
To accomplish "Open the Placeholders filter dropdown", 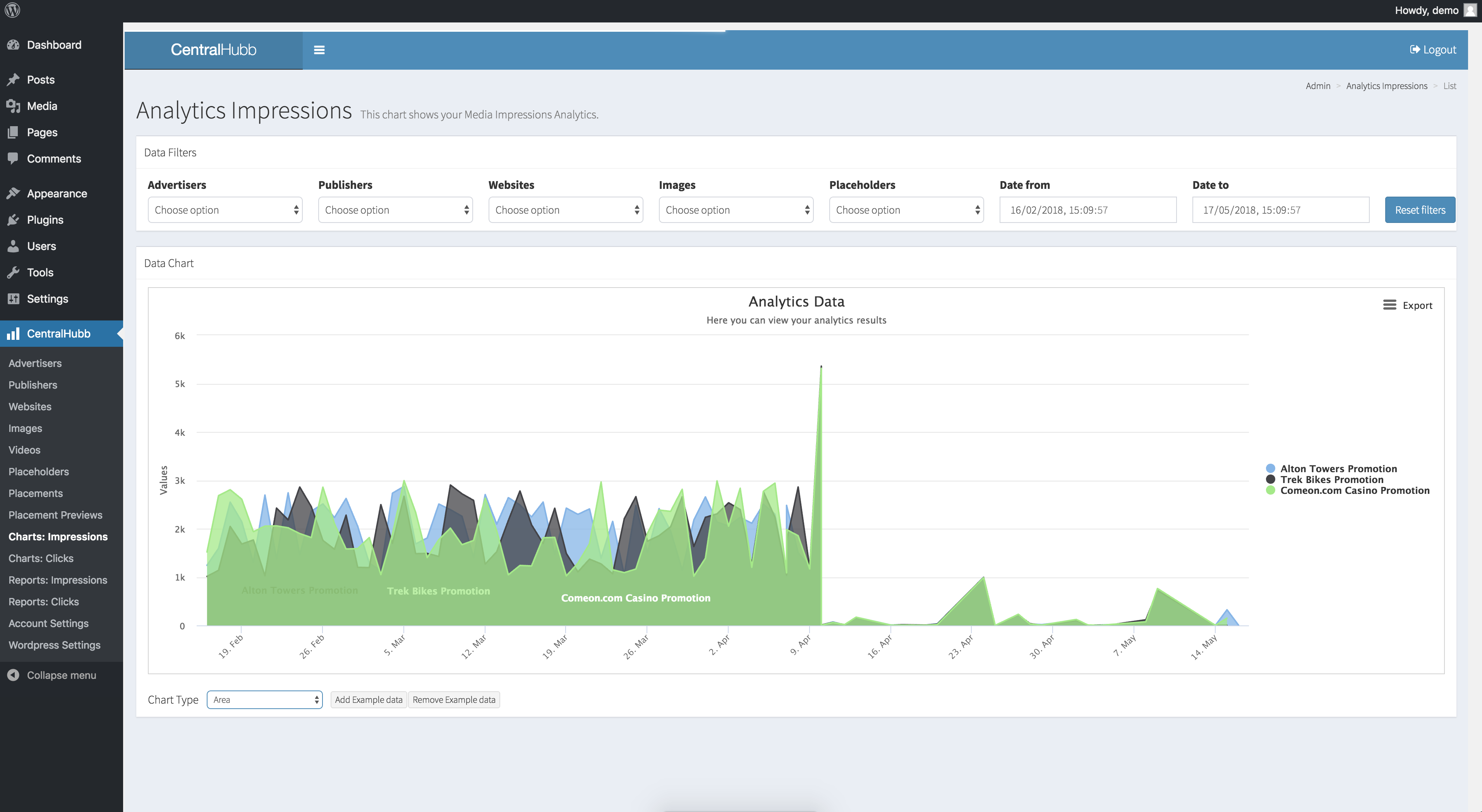I will [906, 210].
